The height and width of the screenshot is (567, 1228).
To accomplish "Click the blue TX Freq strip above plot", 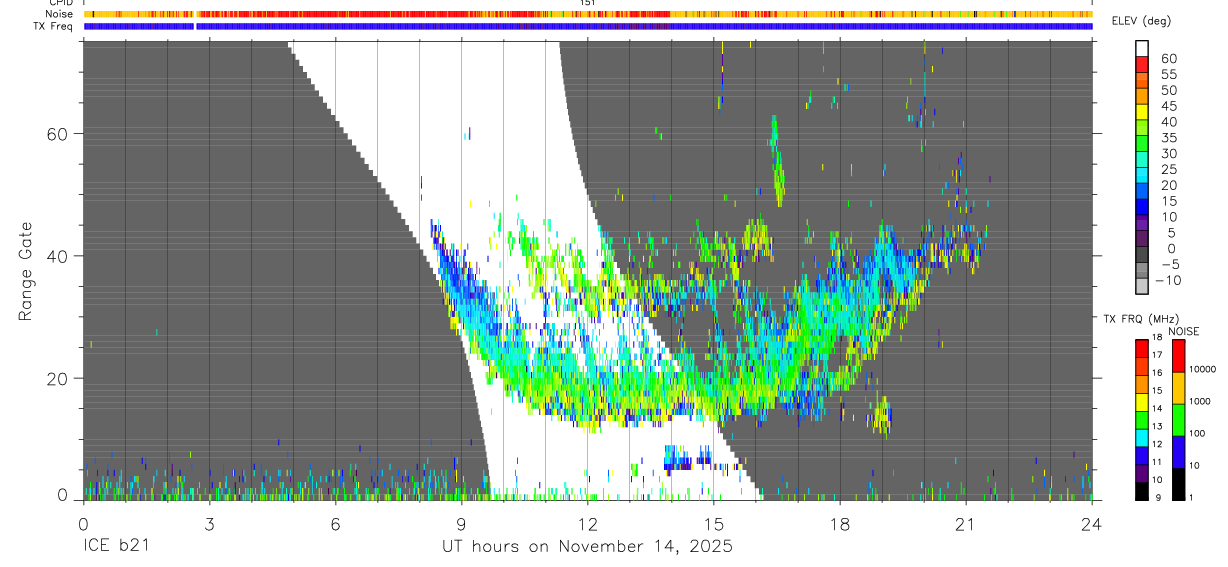I will [x=588, y=26].
